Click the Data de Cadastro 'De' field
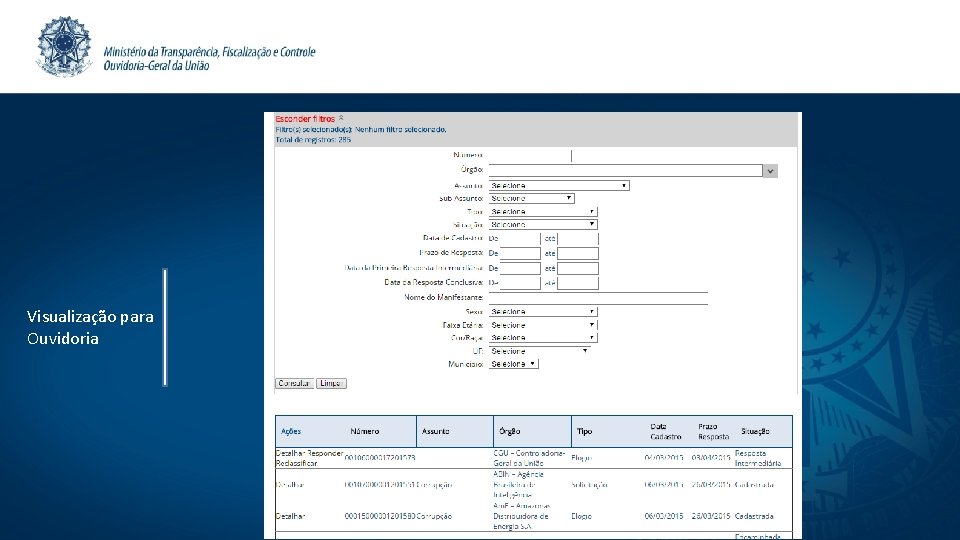Image resolution: width=960 pixels, height=540 pixels. (520, 239)
